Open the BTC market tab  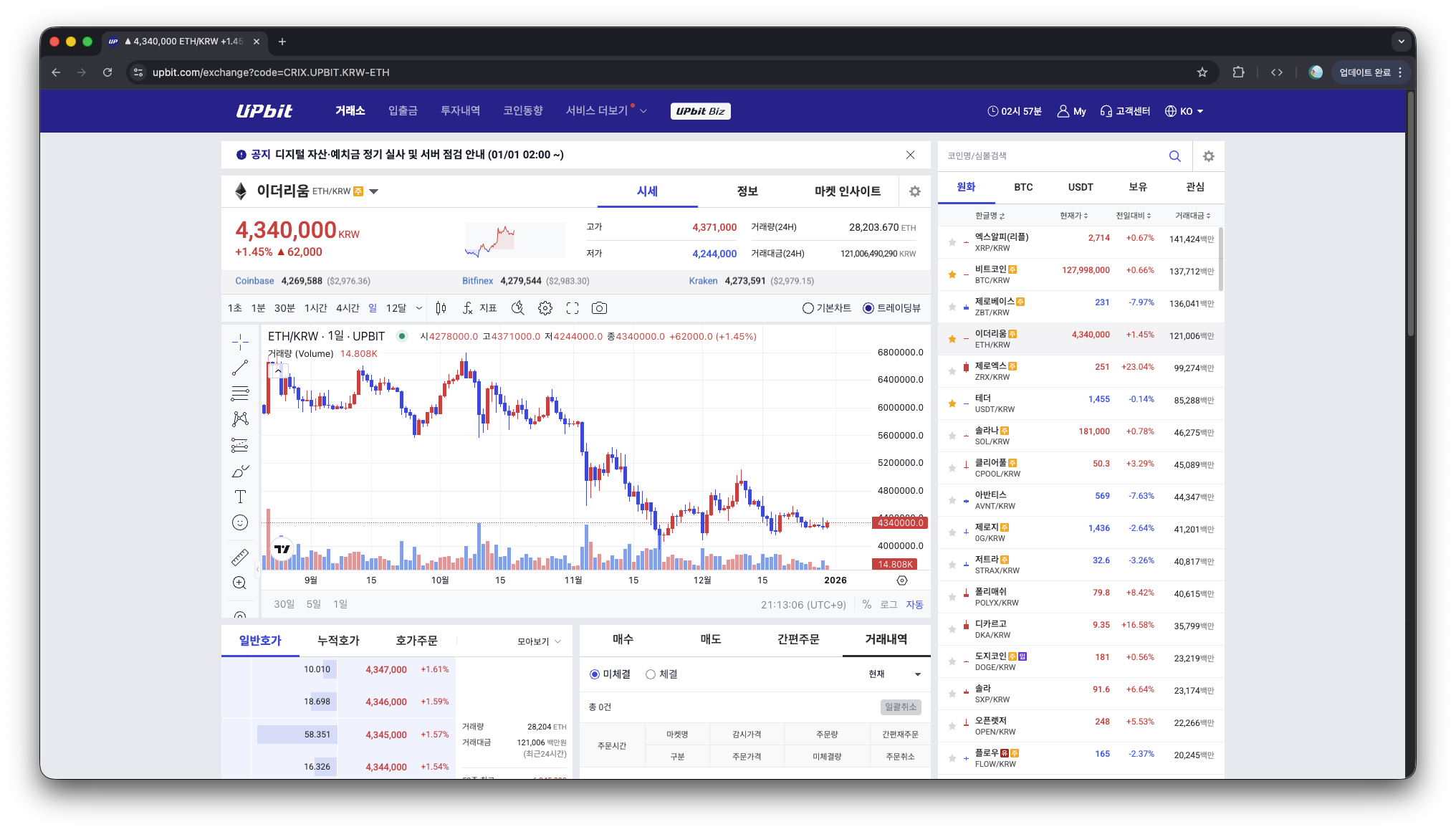coord(1022,187)
